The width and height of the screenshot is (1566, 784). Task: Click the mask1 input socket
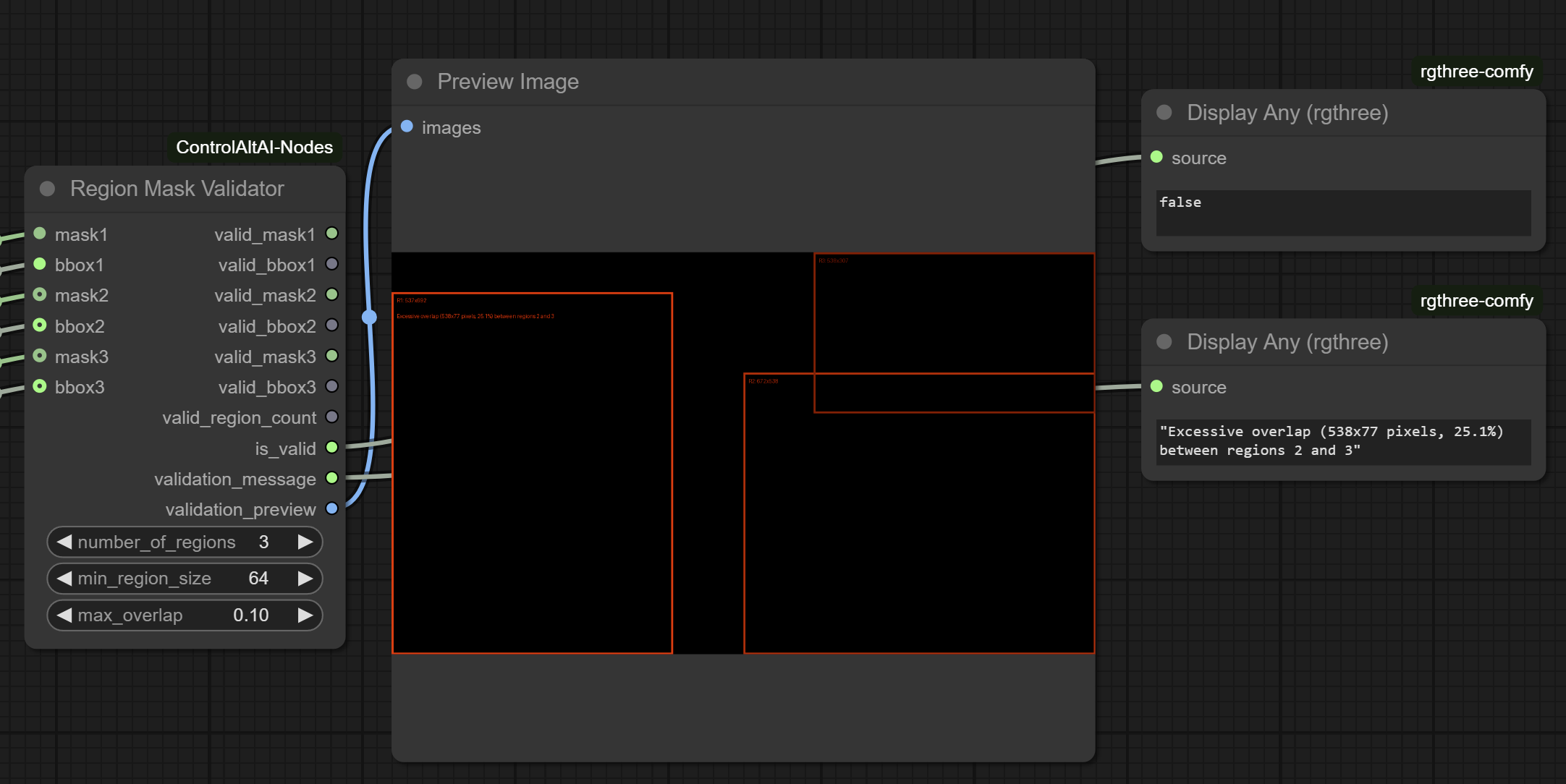pyautogui.click(x=40, y=234)
